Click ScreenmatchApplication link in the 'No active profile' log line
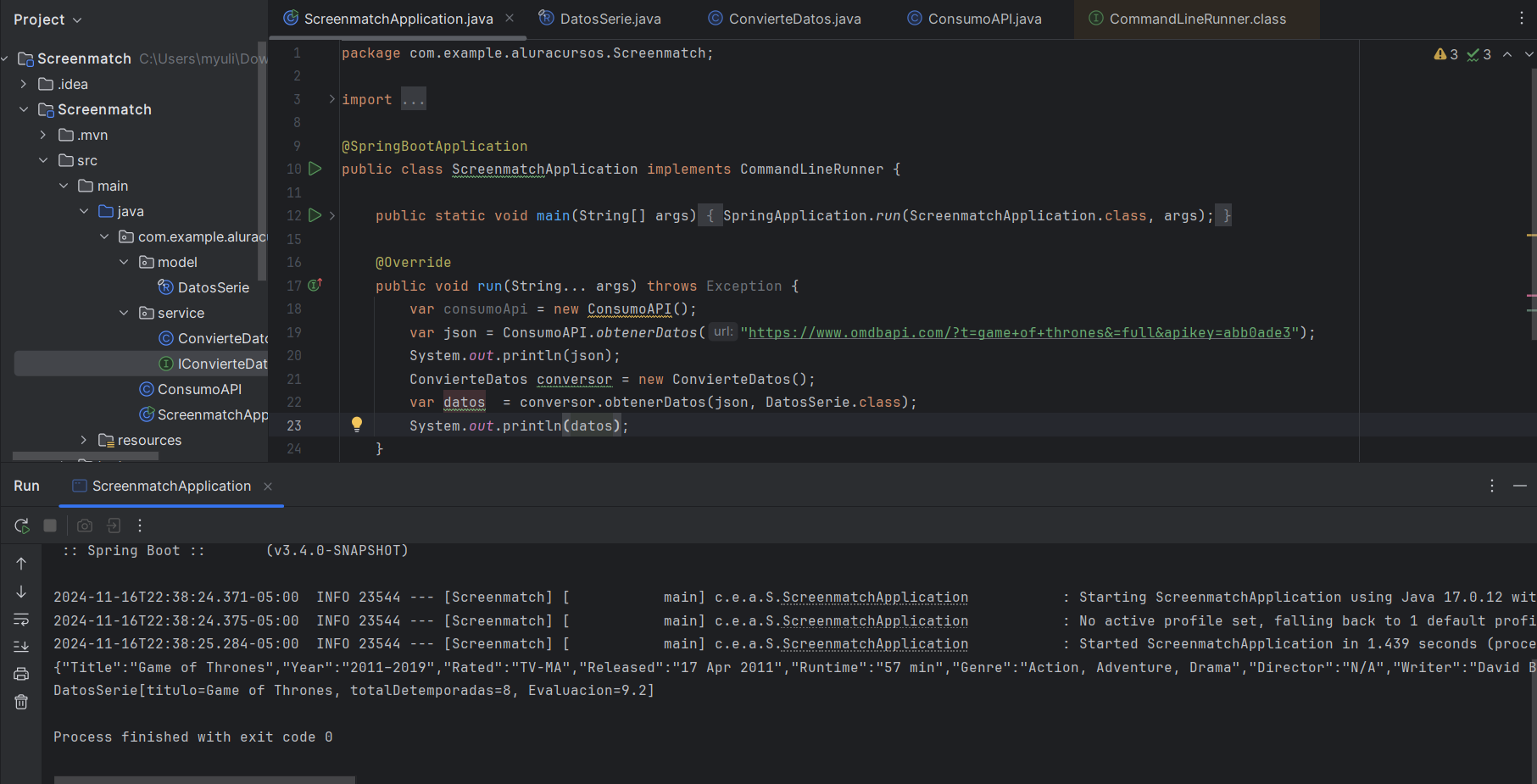This screenshot has width=1537, height=784. tap(875, 621)
